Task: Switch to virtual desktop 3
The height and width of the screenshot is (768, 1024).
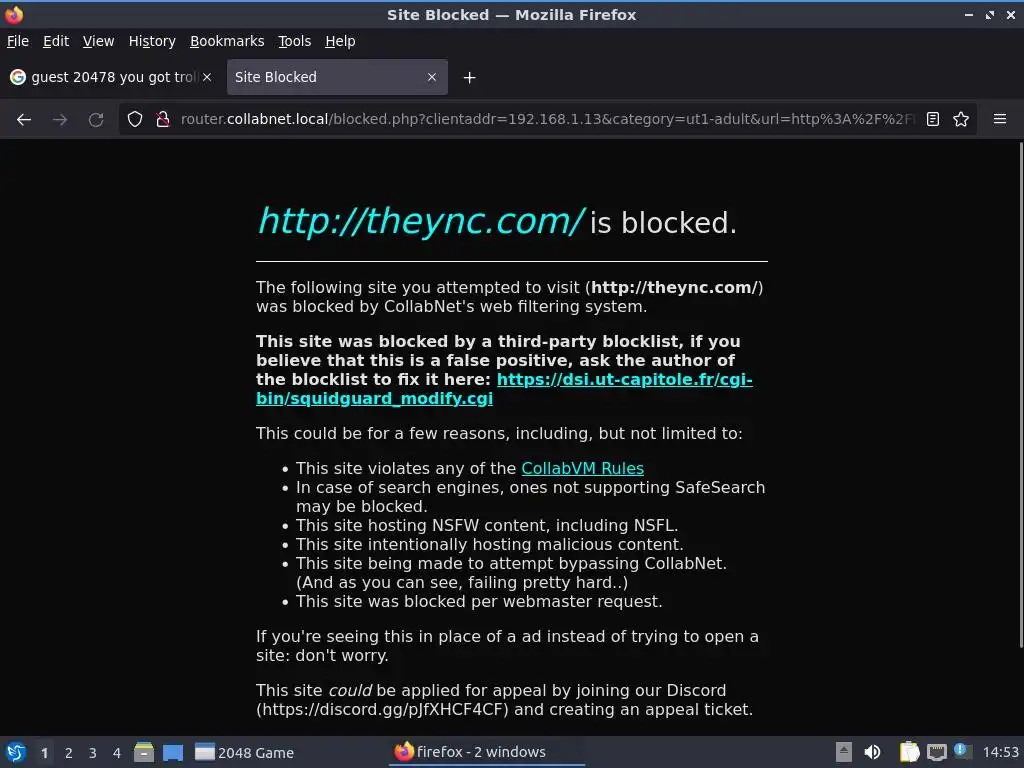Action: 93,753
